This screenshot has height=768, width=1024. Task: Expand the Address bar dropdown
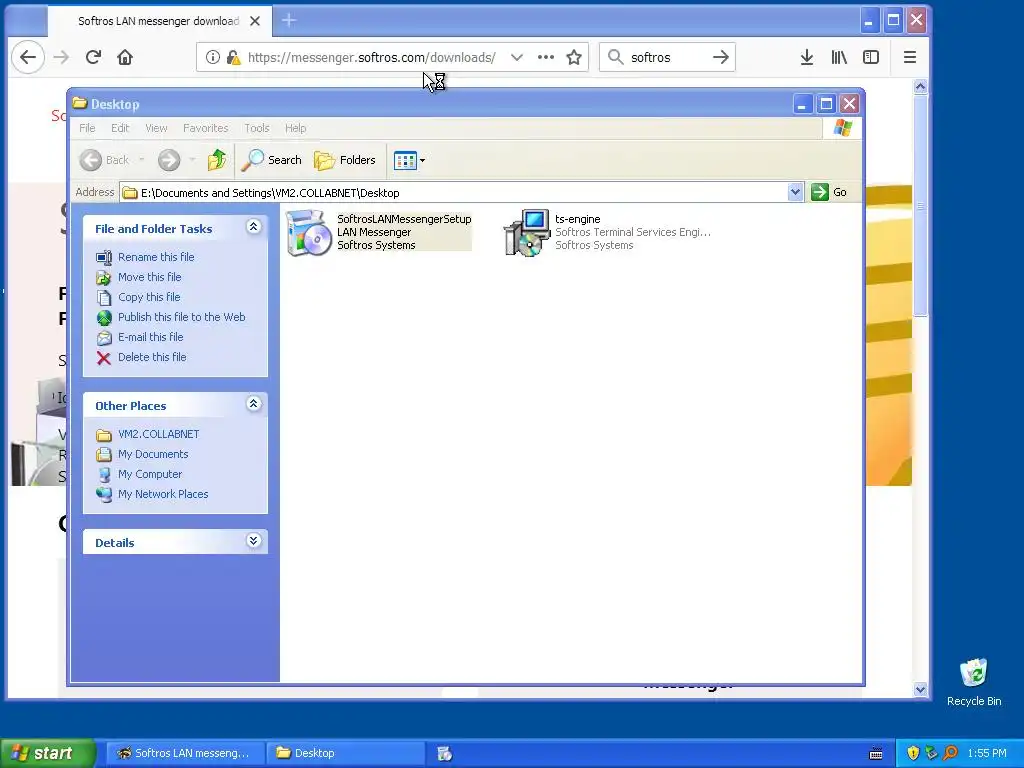[795, 192]
